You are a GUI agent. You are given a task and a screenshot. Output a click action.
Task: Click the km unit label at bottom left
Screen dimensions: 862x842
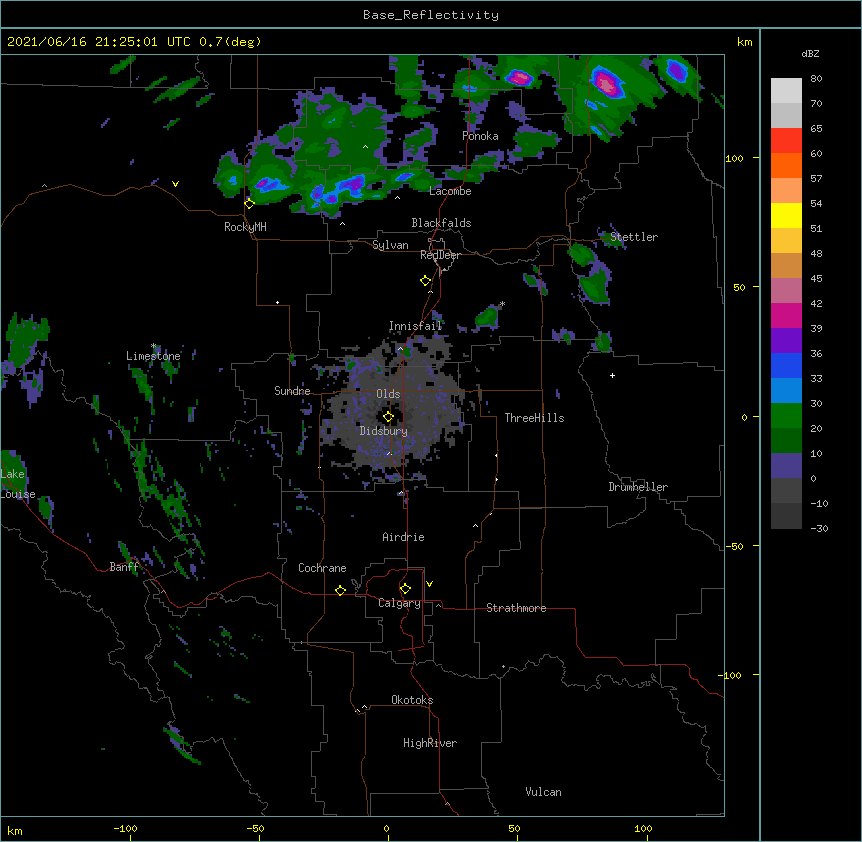pos(15,831)
